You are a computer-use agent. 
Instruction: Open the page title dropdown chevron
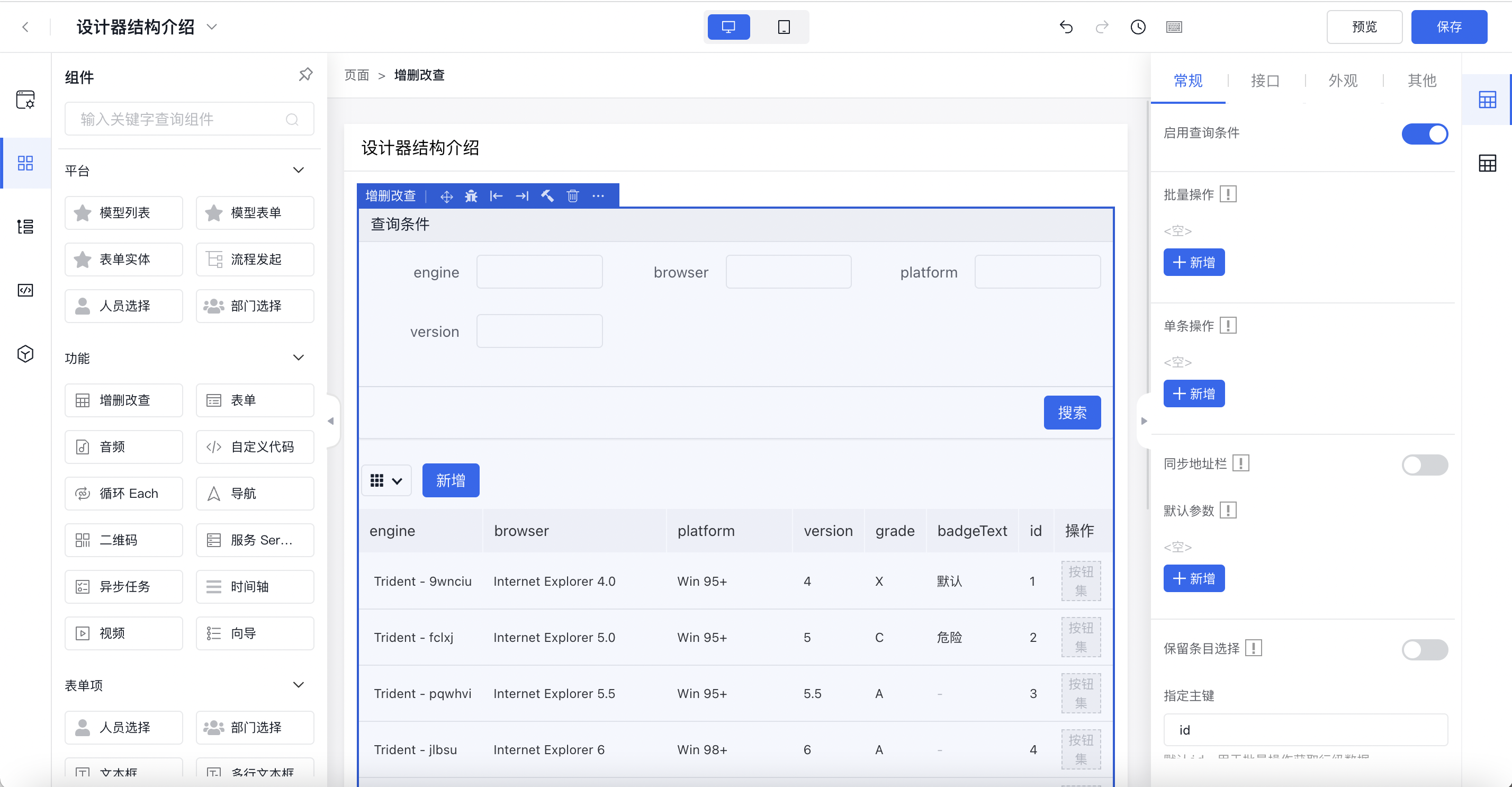(212, 27)
